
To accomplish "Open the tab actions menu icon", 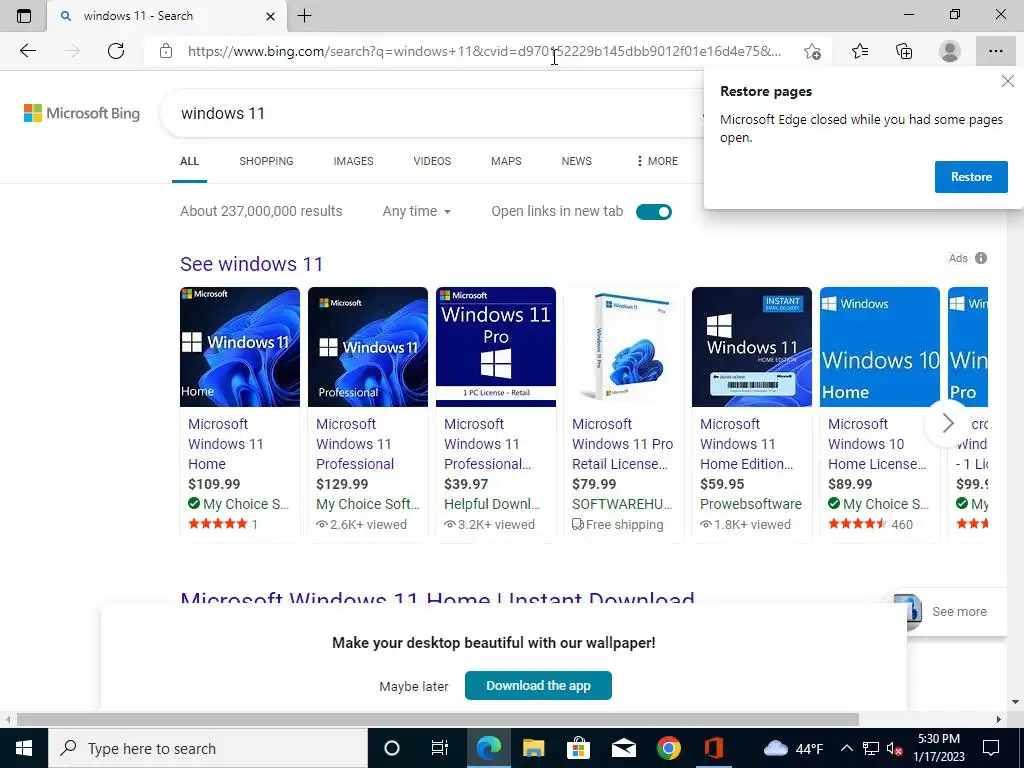I will click(24, 16).
